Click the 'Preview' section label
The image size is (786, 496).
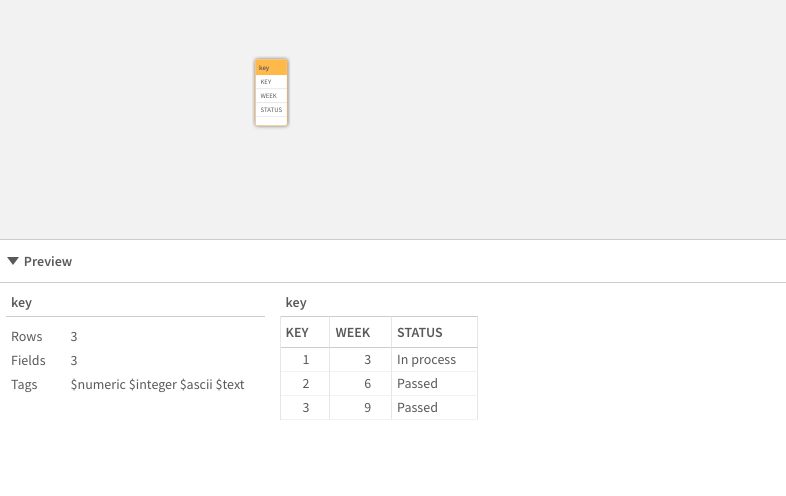(48, 262)
